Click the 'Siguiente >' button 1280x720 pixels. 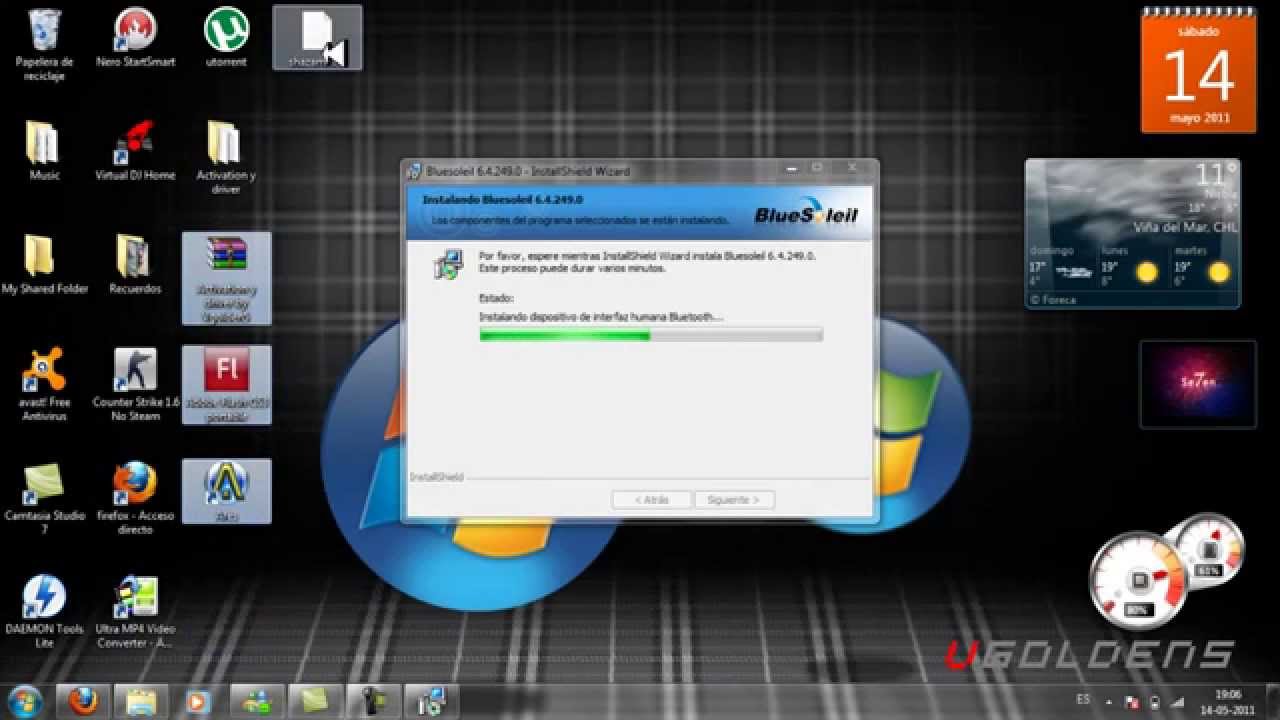733,499
